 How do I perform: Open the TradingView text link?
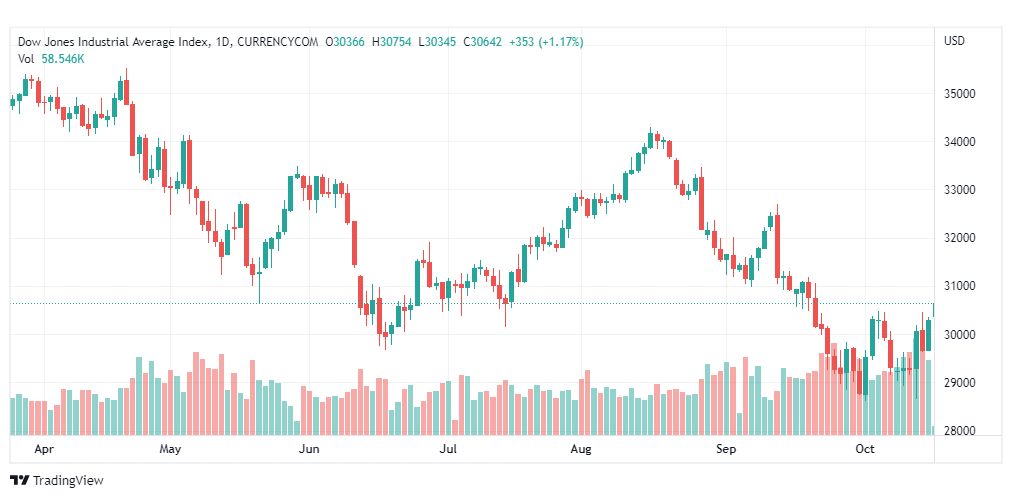[x=68, y=481]
